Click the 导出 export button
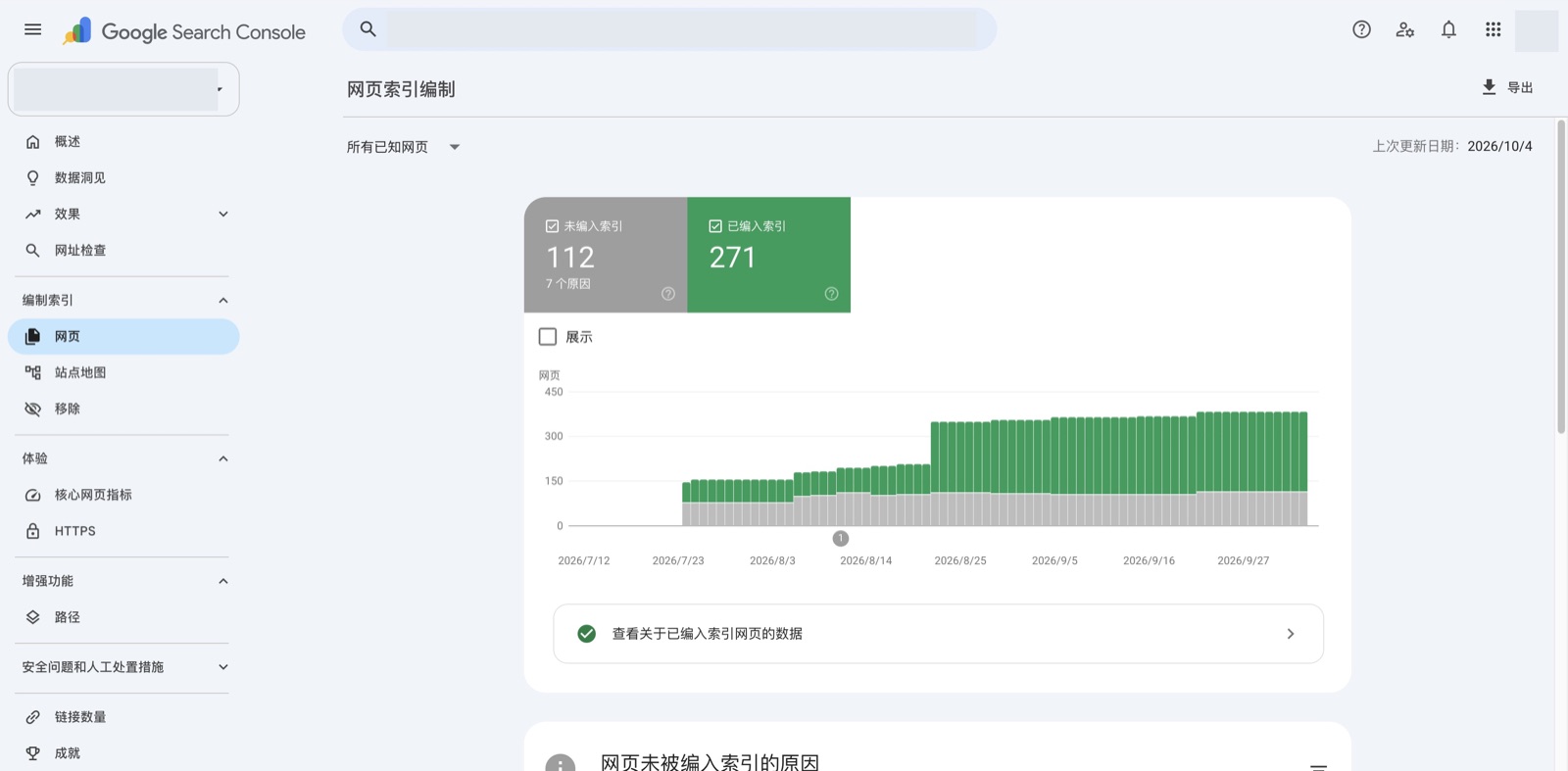Screen dimensions: 1568x771 (x=1507, y=87)
